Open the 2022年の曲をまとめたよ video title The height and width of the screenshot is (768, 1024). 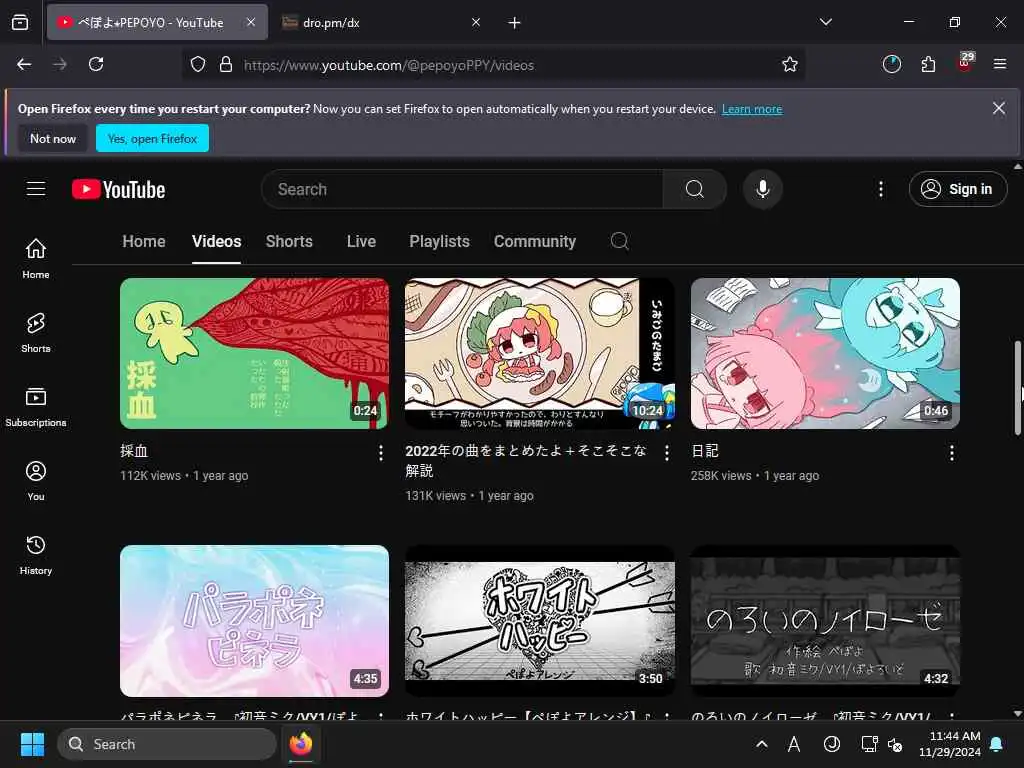[x=526, y=460]
